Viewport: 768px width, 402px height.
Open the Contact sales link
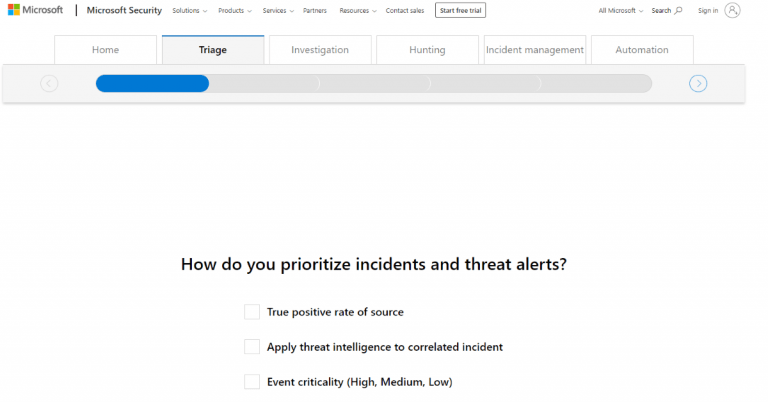[405, 11]
